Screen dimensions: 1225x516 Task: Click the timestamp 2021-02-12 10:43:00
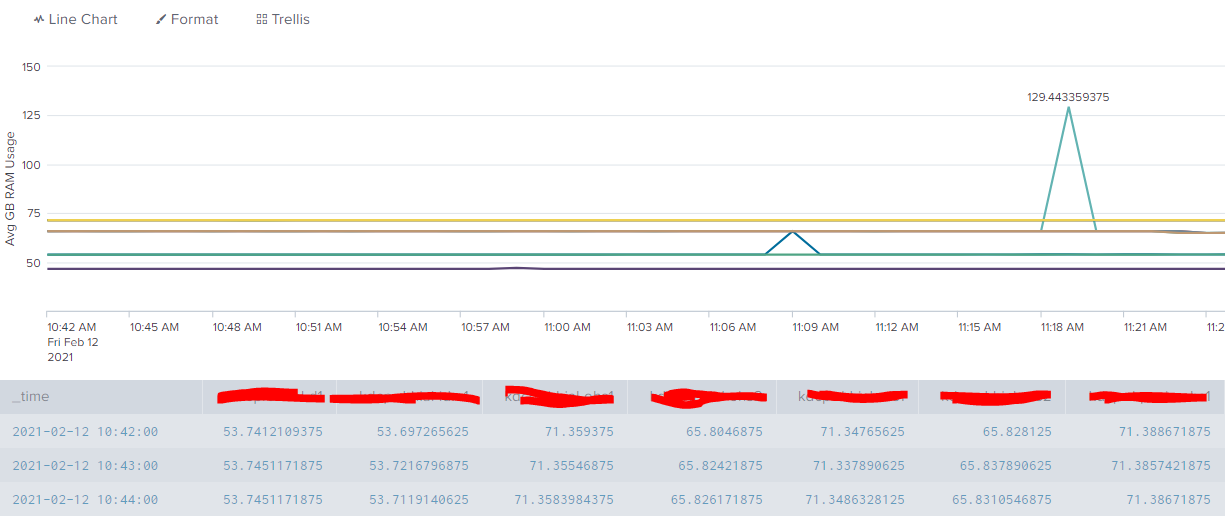pyautogui.click(x=85, y=466)
